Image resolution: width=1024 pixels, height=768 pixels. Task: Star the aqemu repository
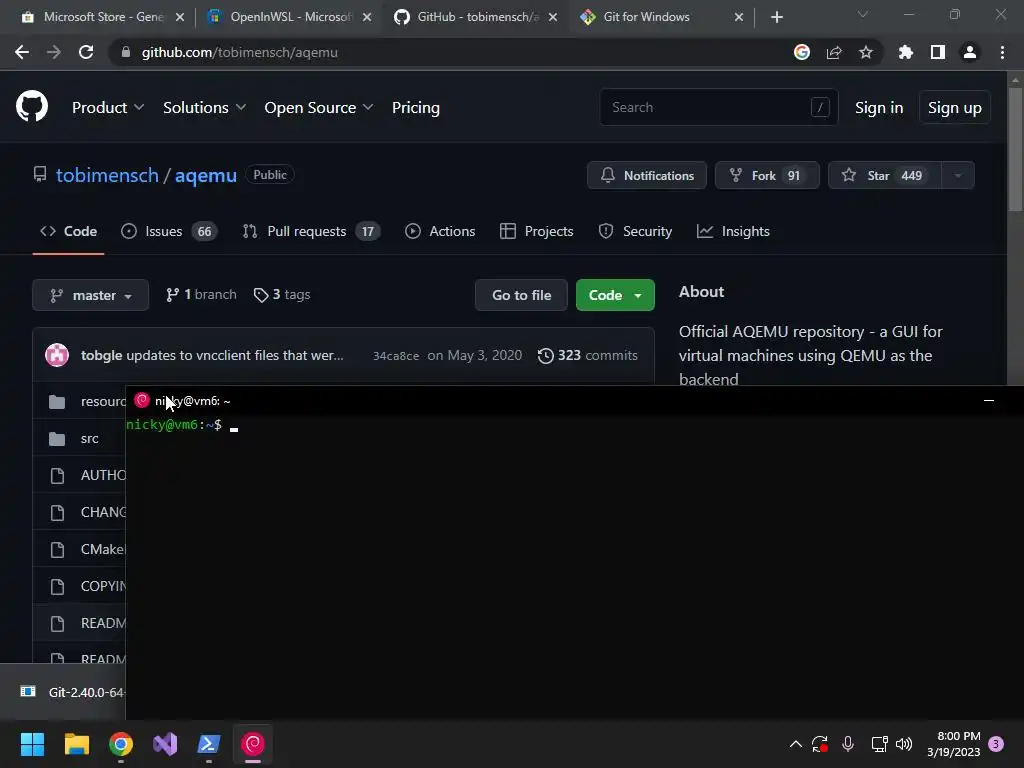(885, 175)
